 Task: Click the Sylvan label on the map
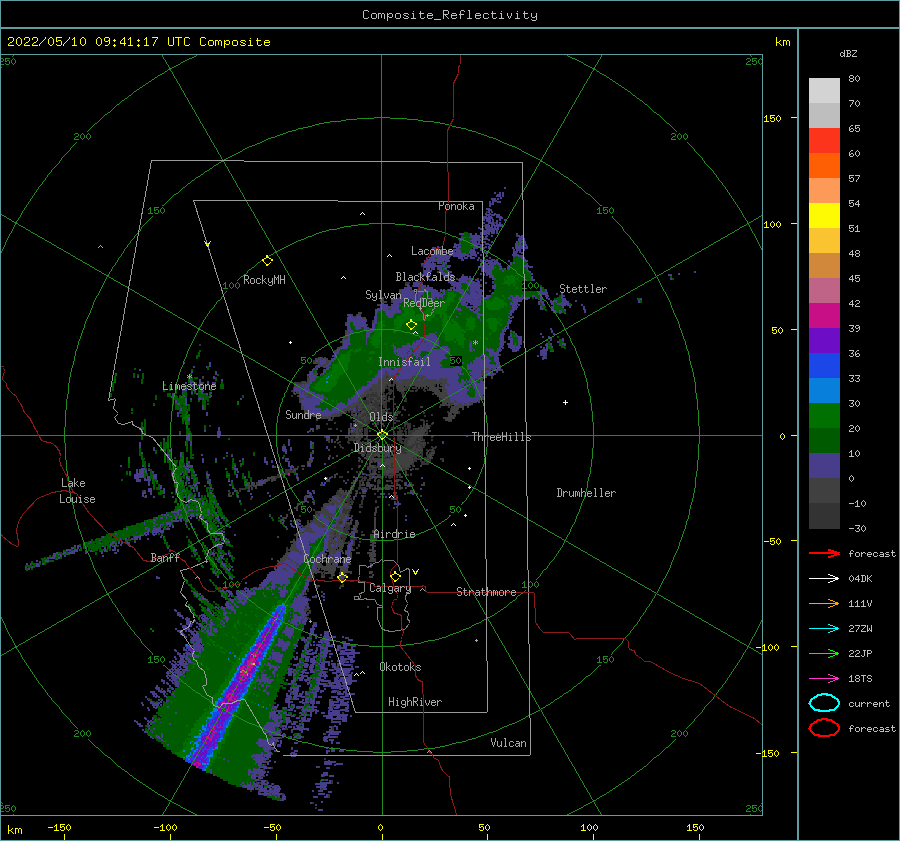383,295
